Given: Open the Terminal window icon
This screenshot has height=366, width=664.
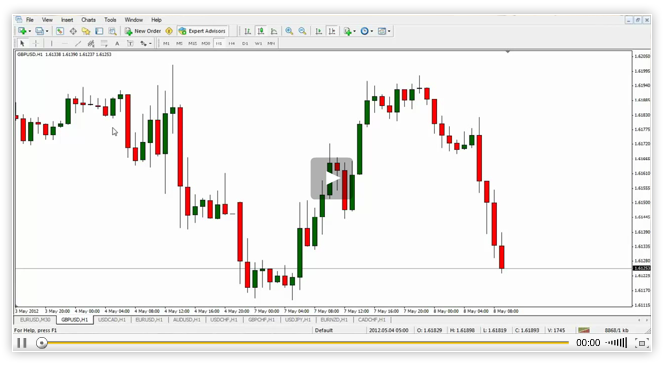Looking at the screenshot, I should click(99, 31).
